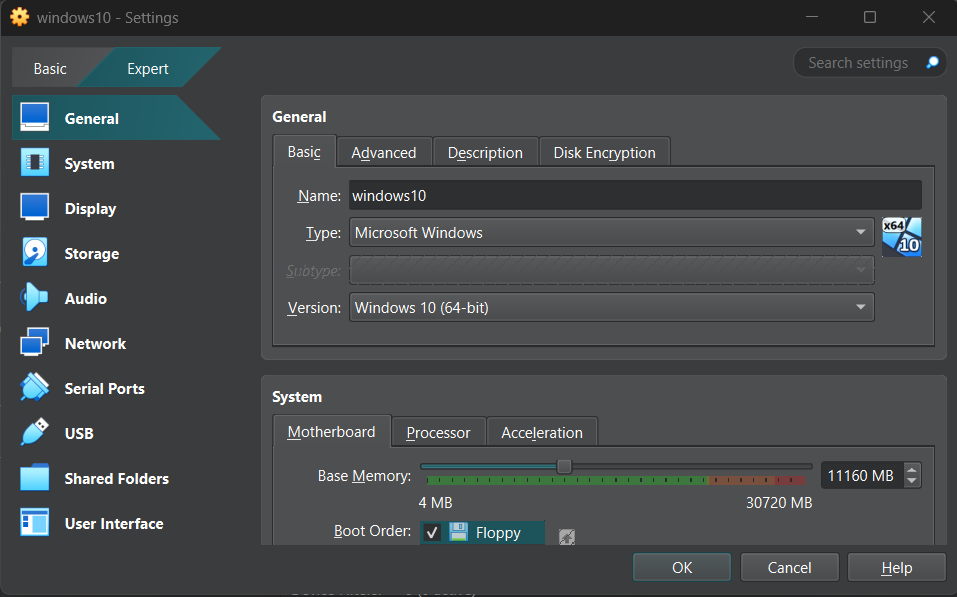Click the Shared Folders folder icon
This screenshot has width=957, height=597.
tap(34, 478)
